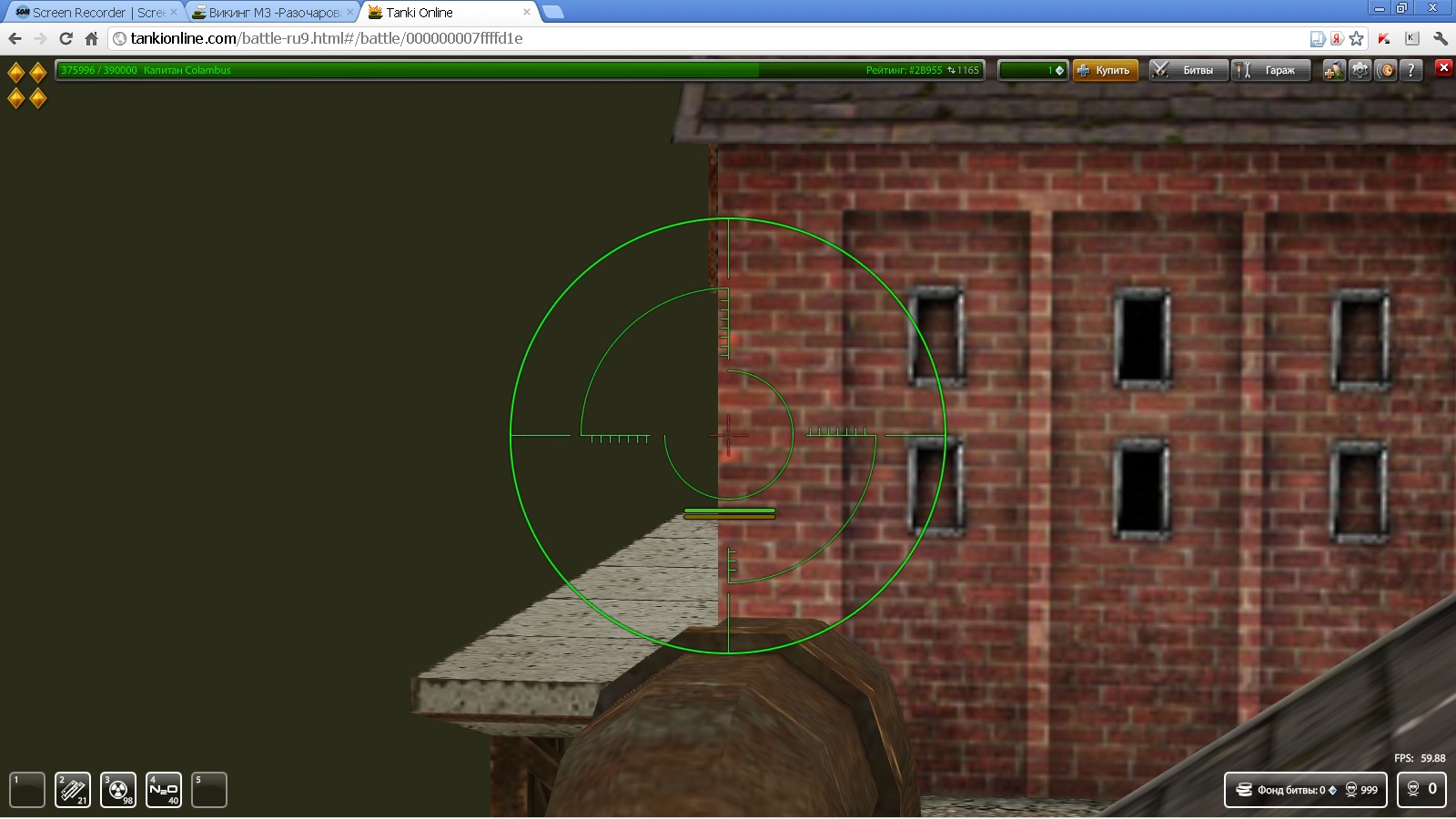
Task: Open the virtual keyboard K extension
Action: click(1412, 38)
